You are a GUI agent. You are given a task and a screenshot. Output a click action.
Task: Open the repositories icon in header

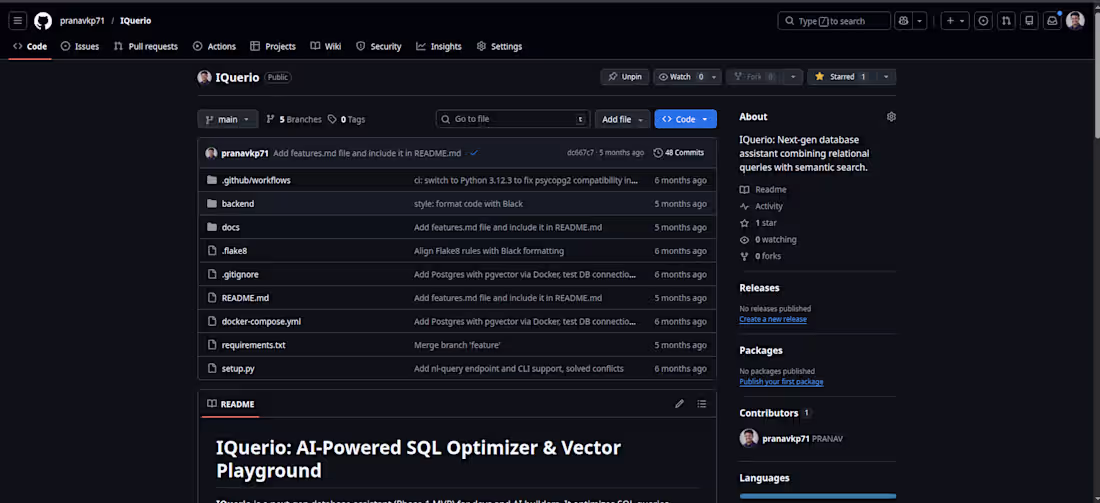point(1029,21)
